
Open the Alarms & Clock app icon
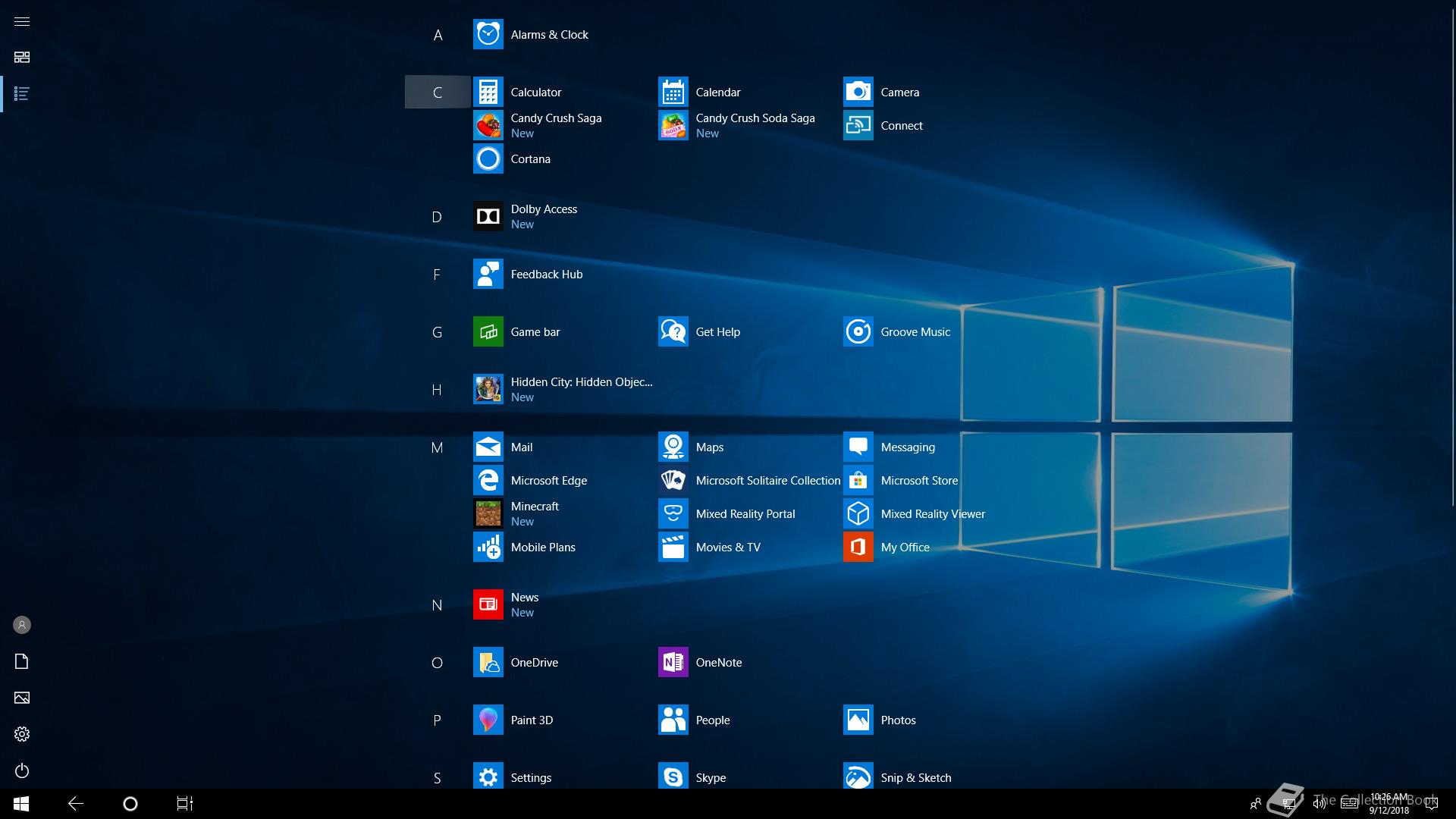coord(488,34)
